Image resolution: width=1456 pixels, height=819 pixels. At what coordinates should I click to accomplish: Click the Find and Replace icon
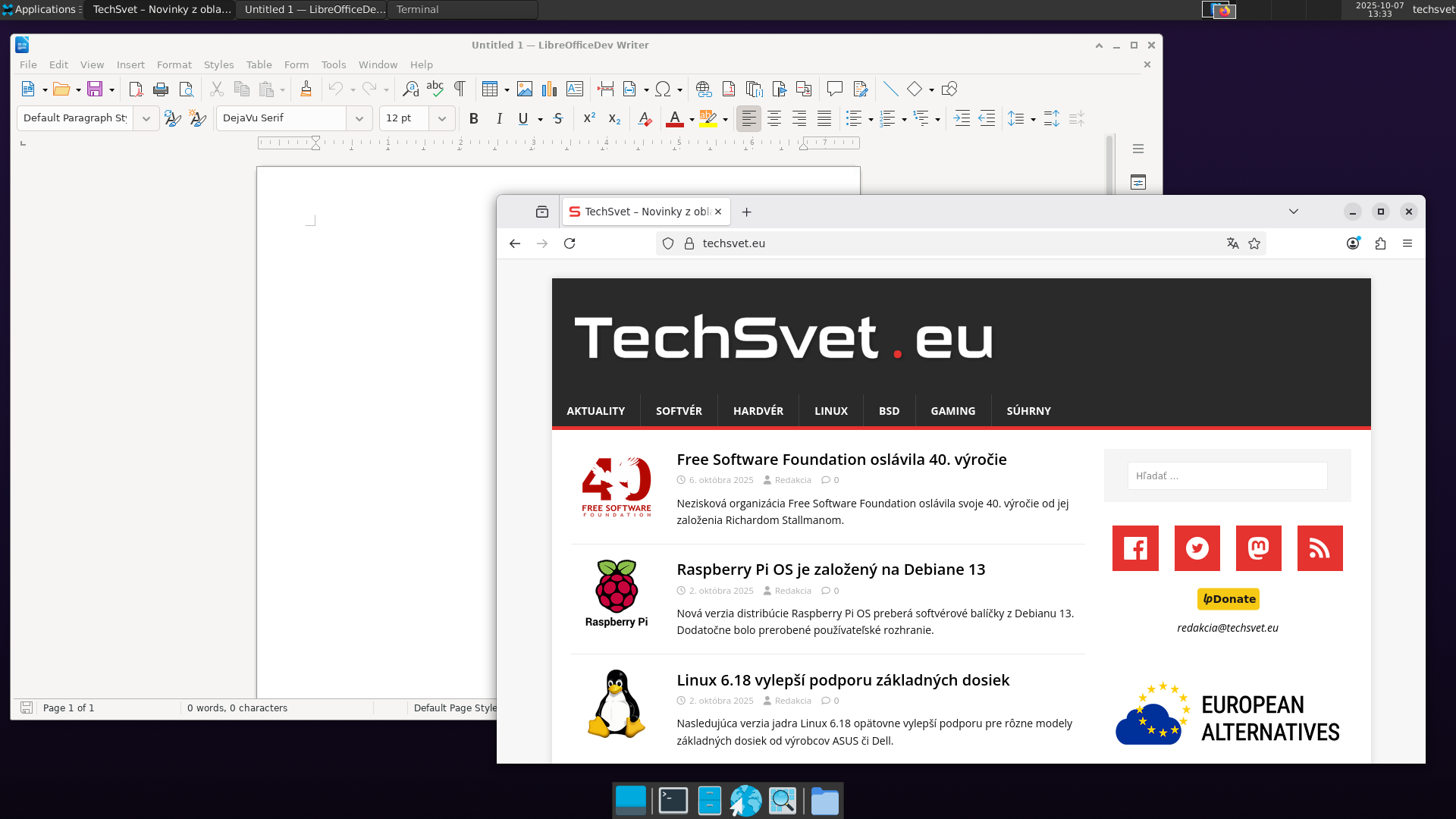point(410,89)
